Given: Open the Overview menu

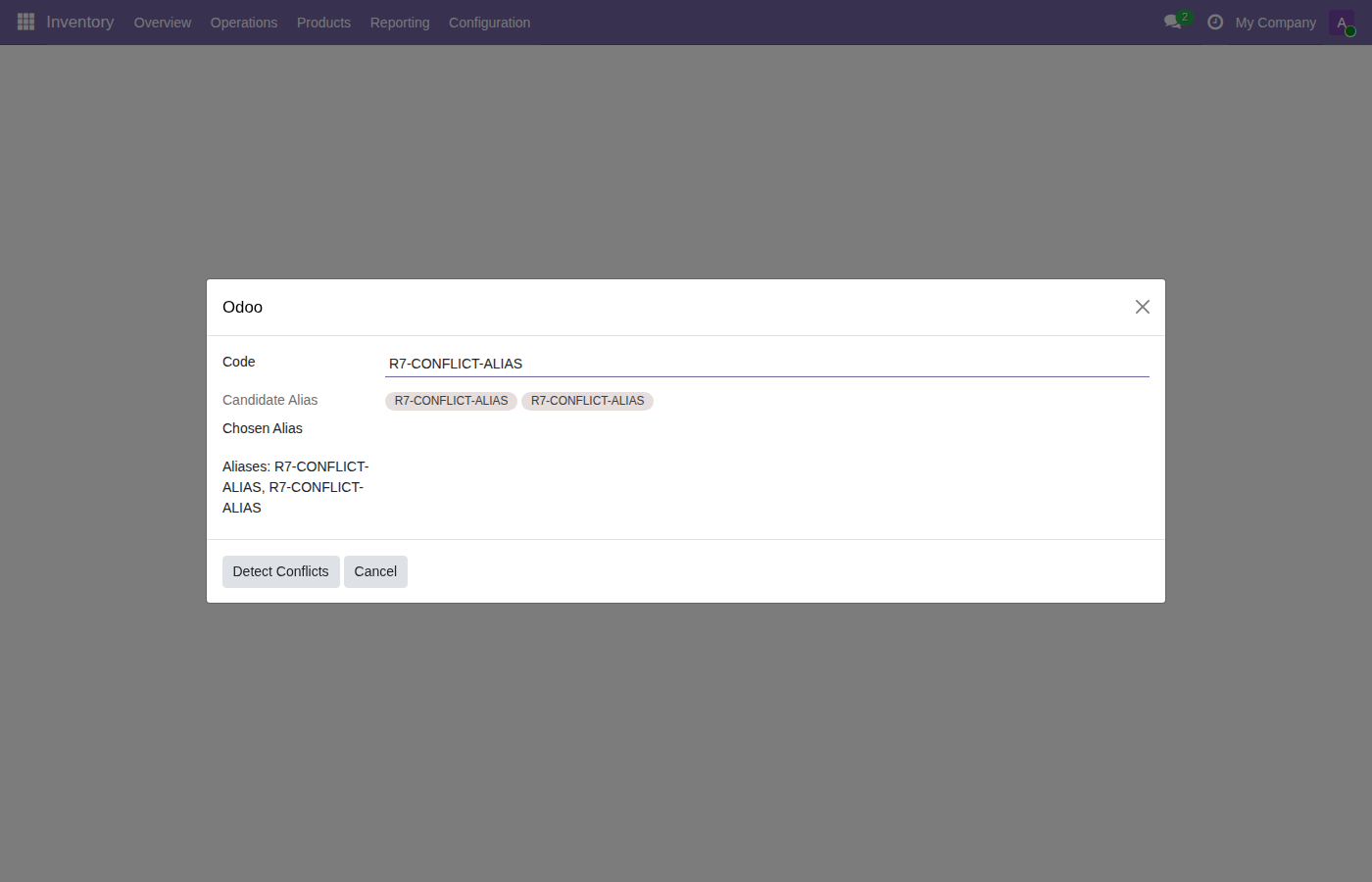Looking at the screenshot, I should point(163,23).
